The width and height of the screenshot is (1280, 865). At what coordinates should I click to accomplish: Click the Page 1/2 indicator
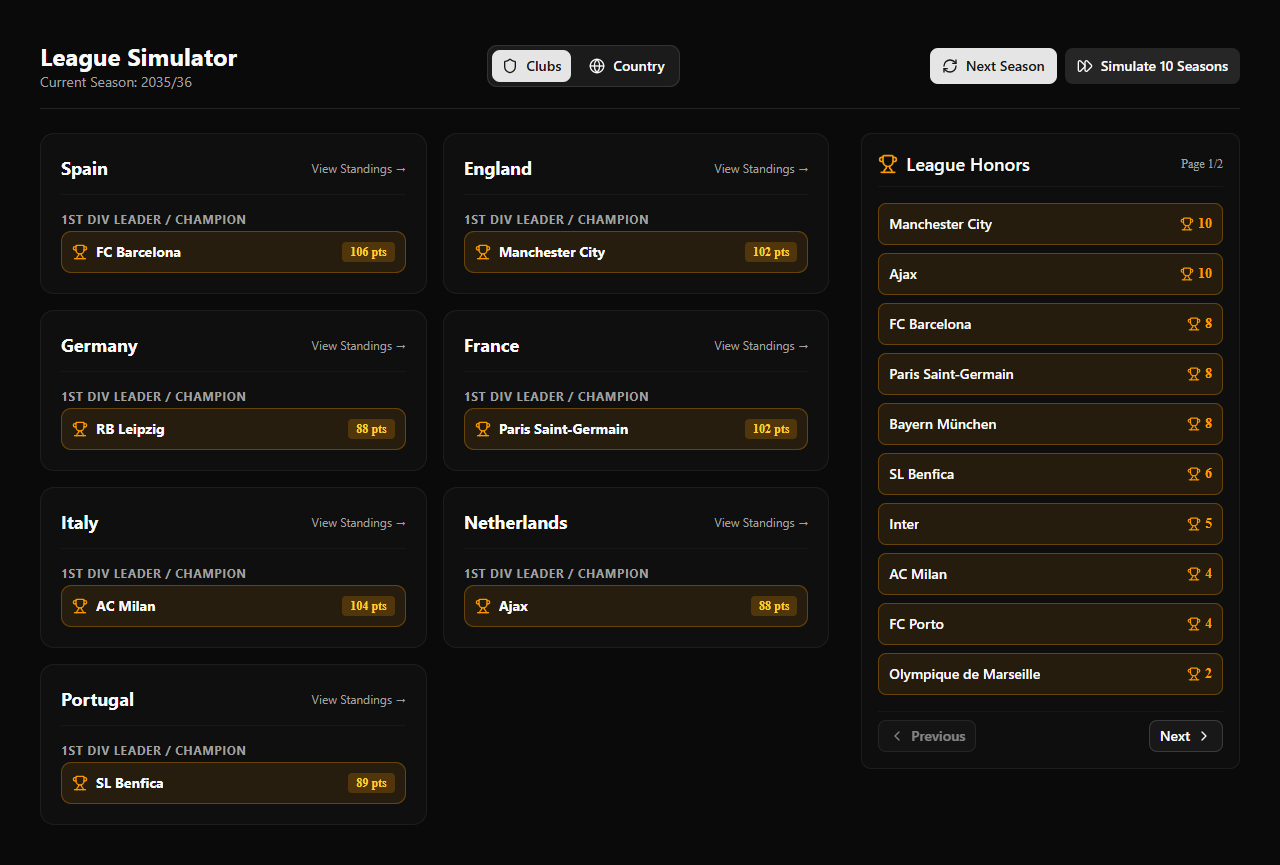(1202, 164)
